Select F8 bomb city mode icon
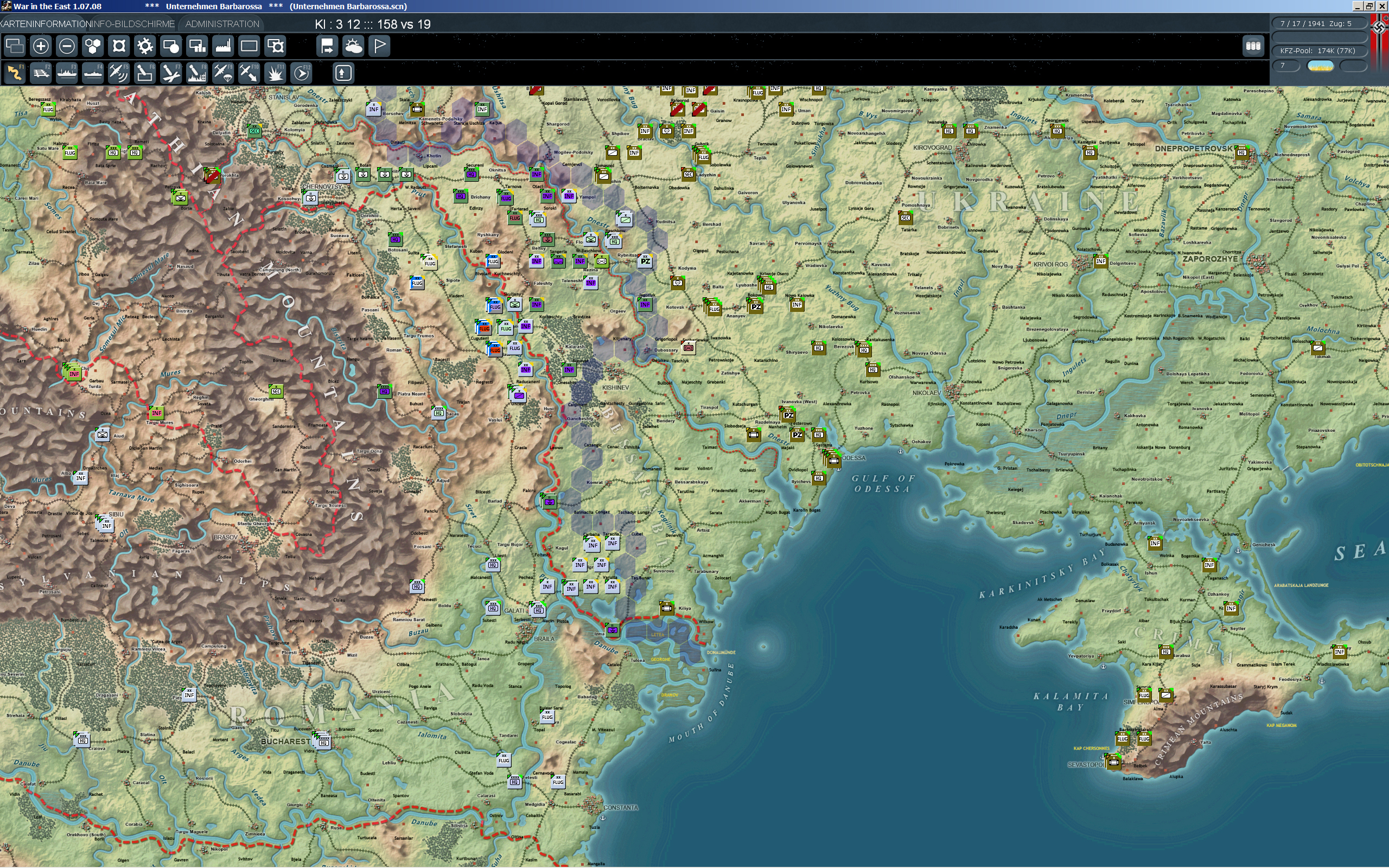 pyautogui.click(x=197, y=73)
